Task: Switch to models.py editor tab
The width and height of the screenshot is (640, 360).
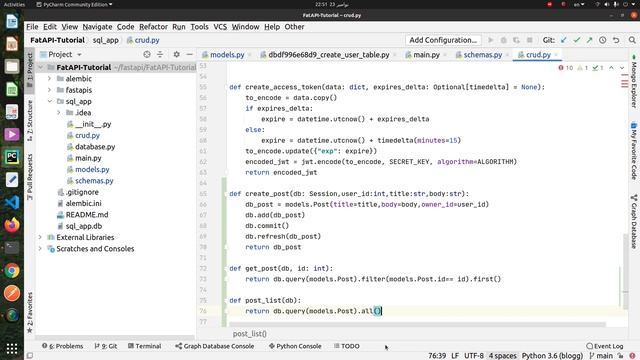Action: (x=227, y=55)
